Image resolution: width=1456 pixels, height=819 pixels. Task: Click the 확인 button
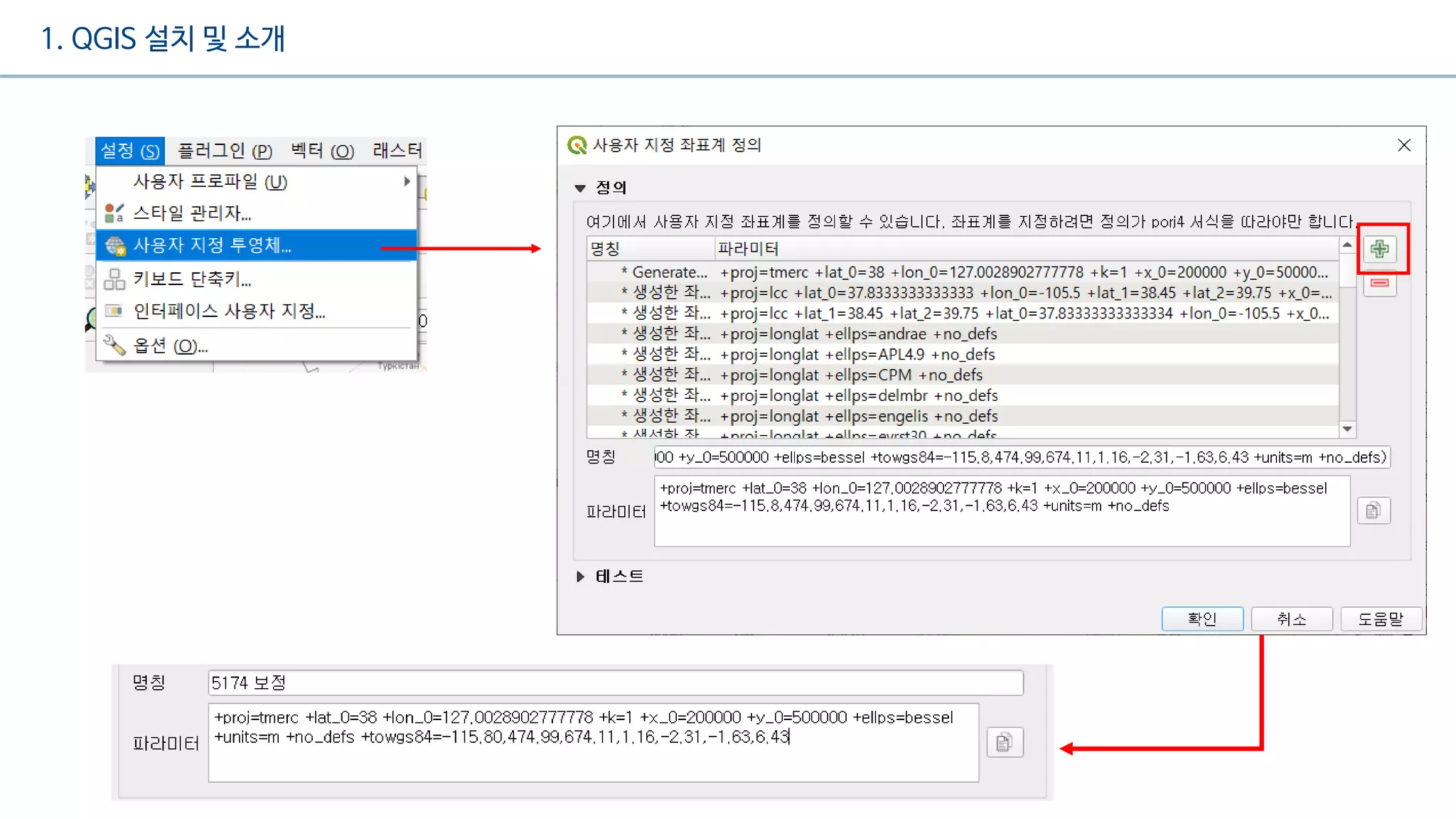pos(1202,619)
